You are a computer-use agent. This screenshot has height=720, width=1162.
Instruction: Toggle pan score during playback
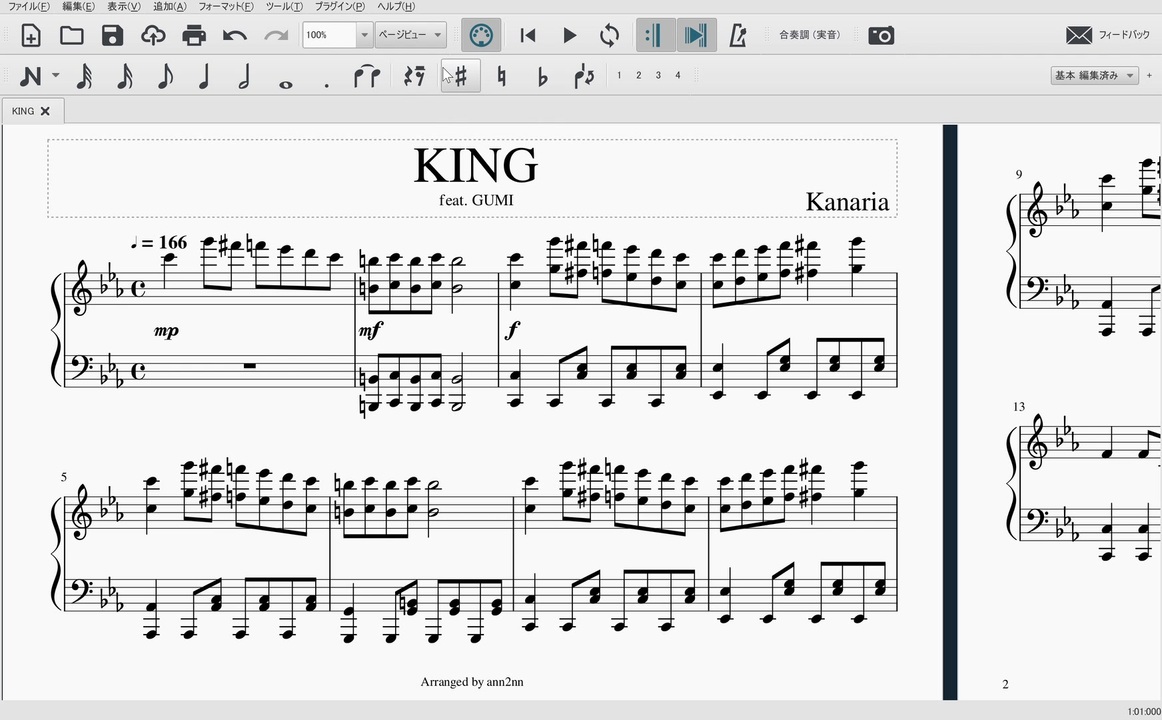click(697, 36)
